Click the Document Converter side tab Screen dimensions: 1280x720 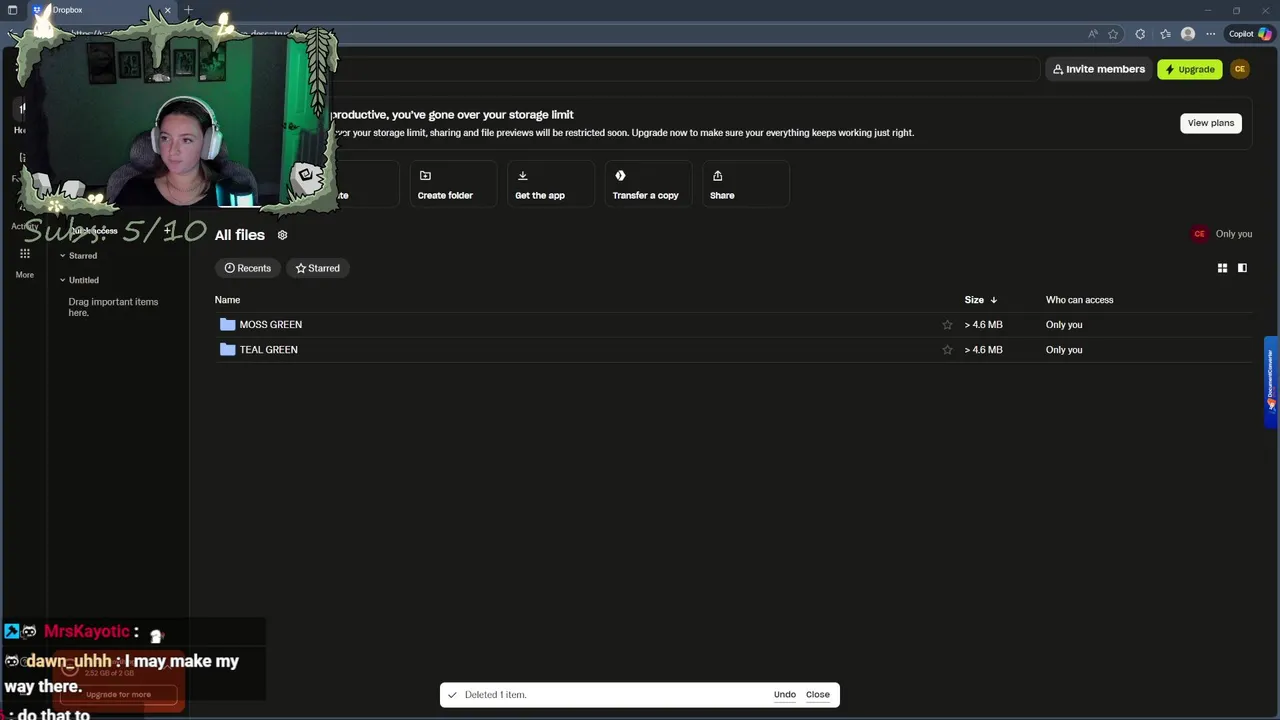pos(1270,382)
